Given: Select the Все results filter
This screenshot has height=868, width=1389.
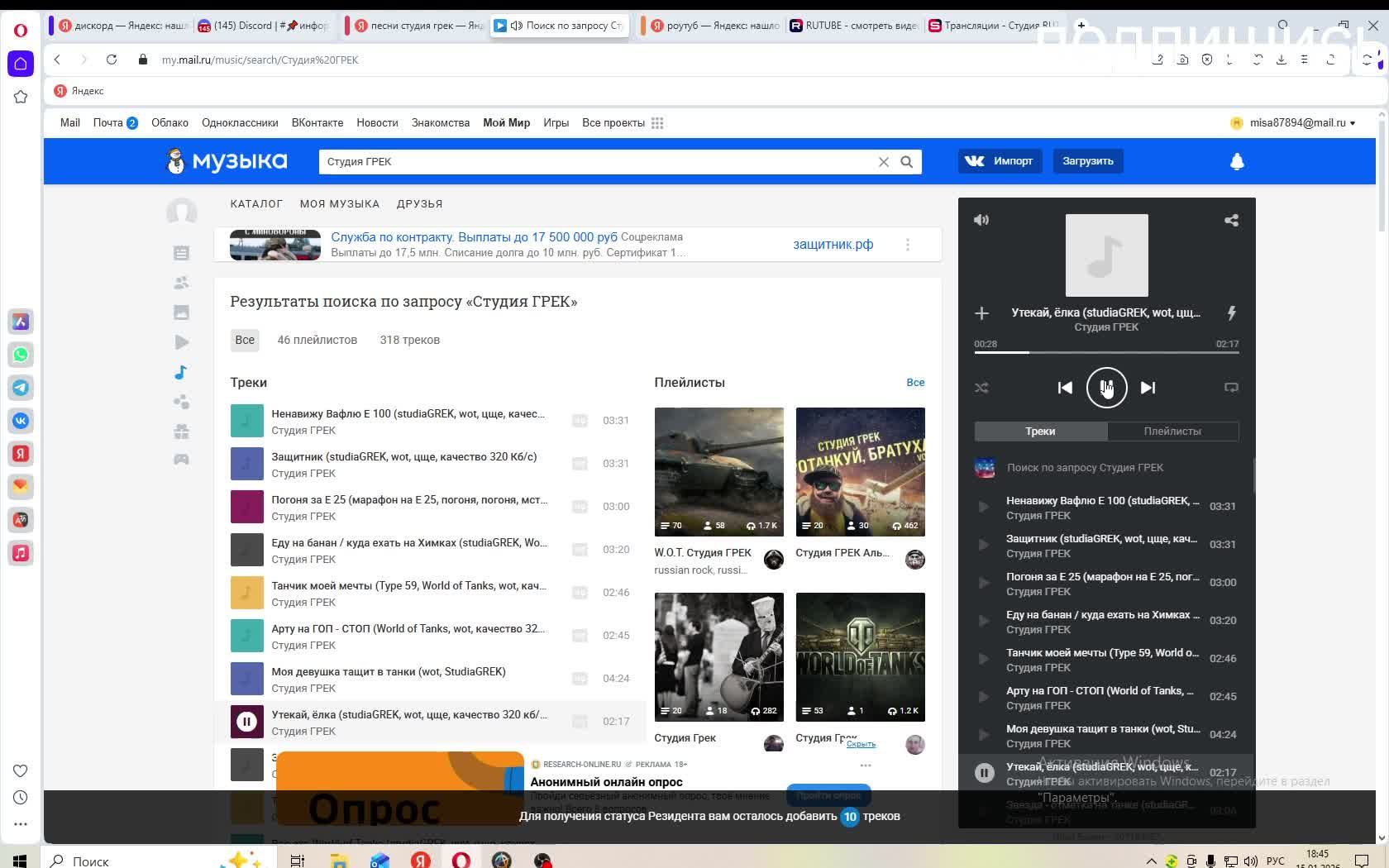Looking at the screenshot, I should pyautogui.click(x=245, y=340).
